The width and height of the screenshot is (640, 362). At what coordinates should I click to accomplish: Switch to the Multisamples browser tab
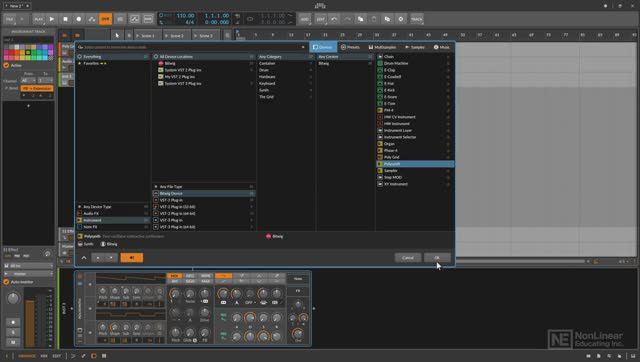pyautogui.click(x=382, y=47)
